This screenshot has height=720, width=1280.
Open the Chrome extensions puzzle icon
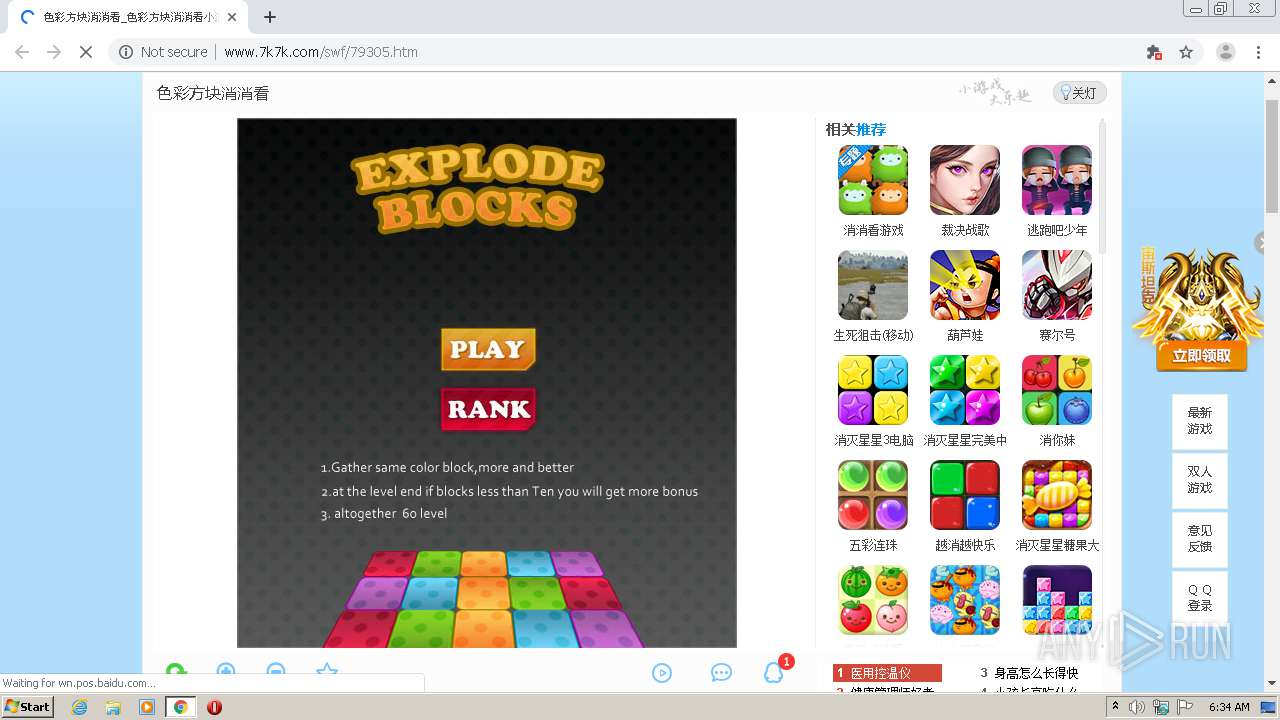[x=1154, y=52]
